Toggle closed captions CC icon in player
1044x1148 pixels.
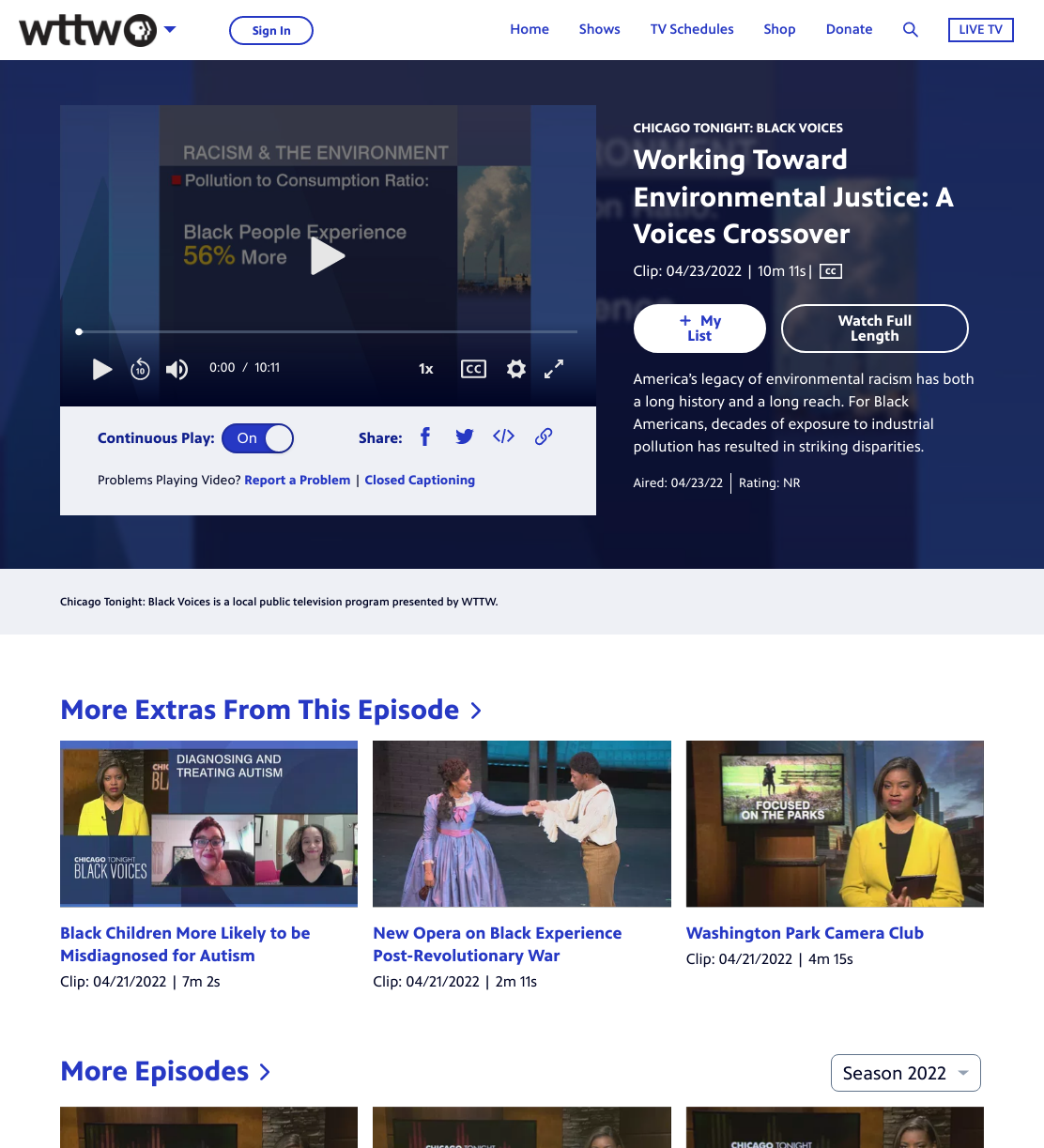click(473, 369)
